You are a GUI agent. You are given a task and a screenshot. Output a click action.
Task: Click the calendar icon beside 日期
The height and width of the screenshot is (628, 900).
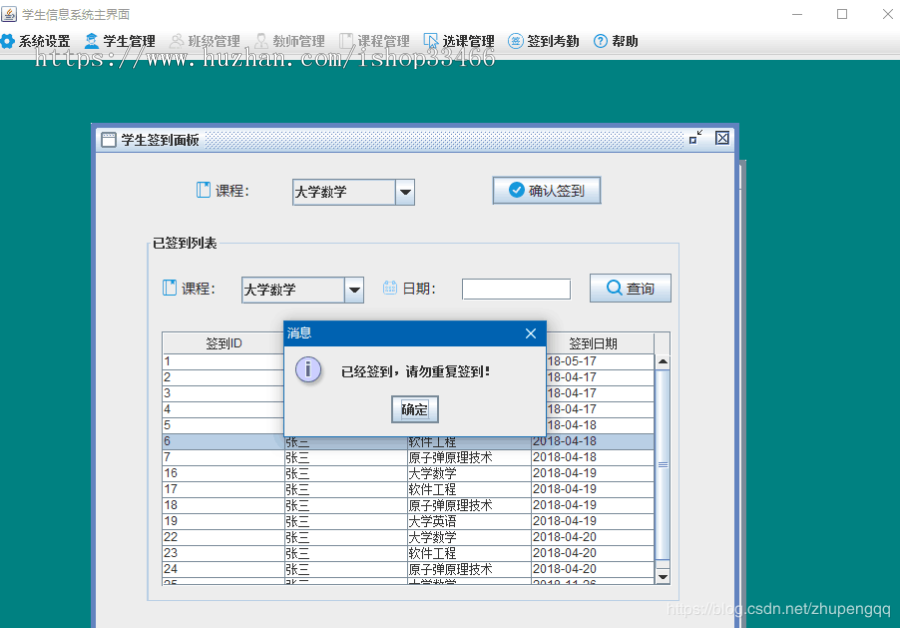[x=390, y=288]
